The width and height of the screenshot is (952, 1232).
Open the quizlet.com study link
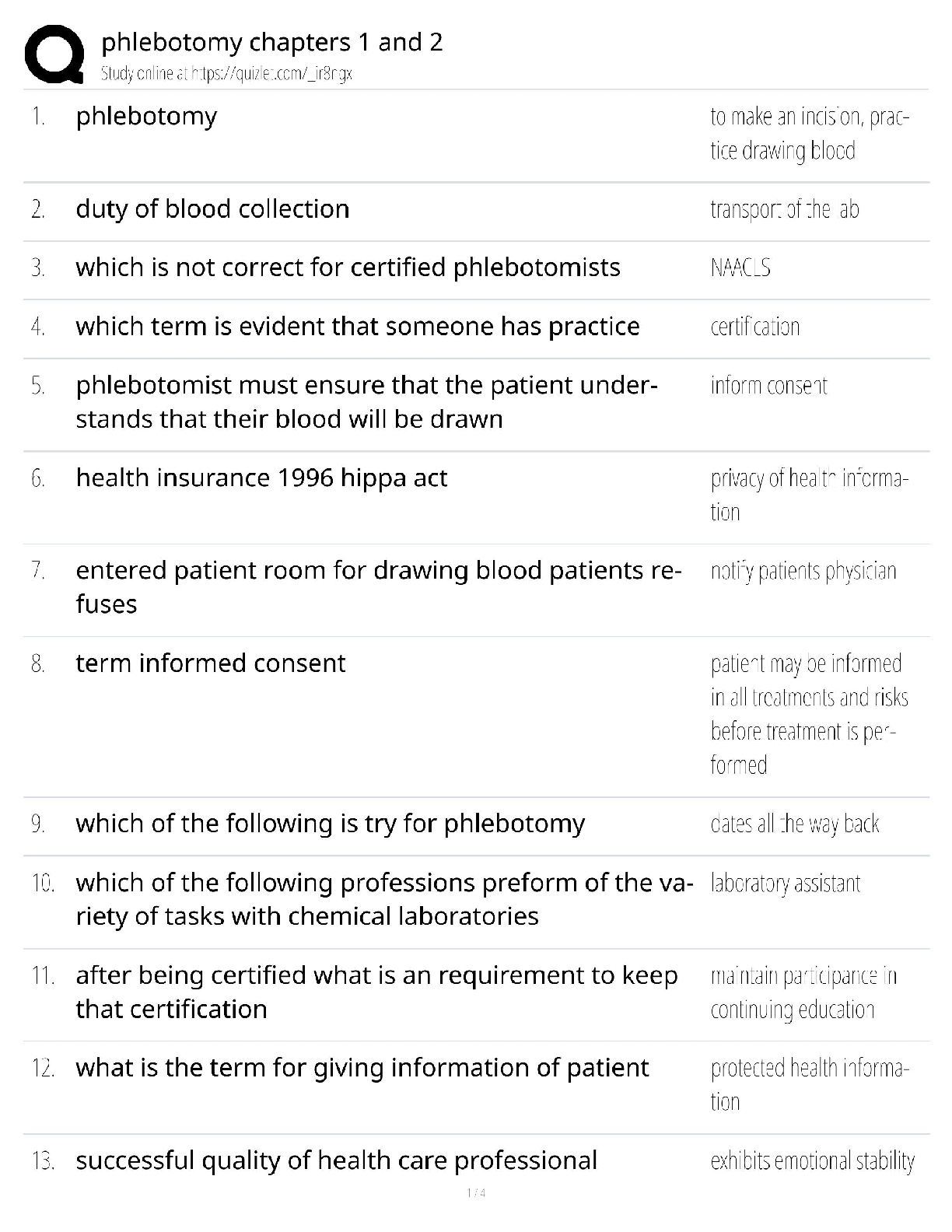pos(226,74)
